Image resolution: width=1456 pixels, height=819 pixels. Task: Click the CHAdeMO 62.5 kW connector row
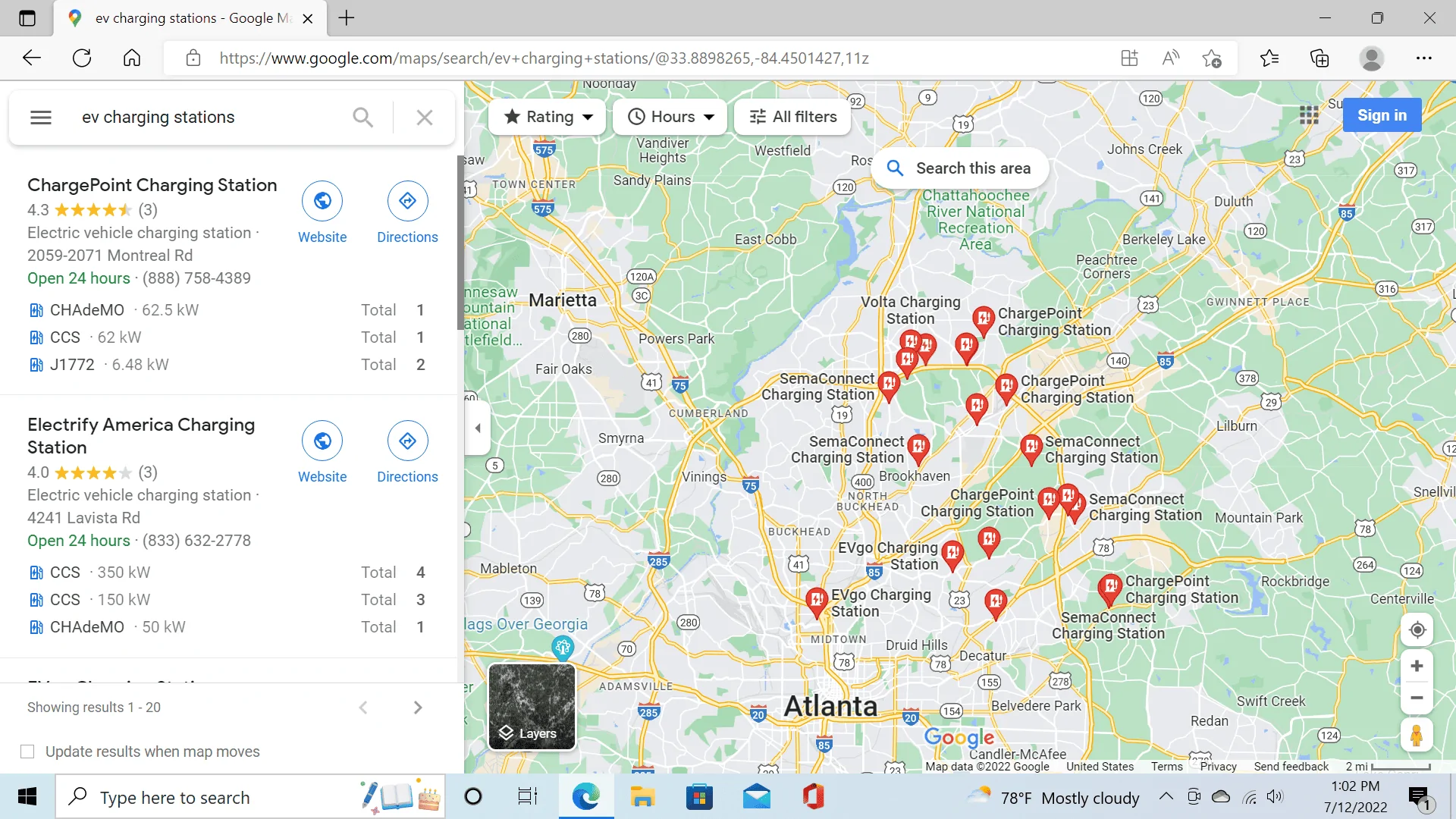pos(227,310)
